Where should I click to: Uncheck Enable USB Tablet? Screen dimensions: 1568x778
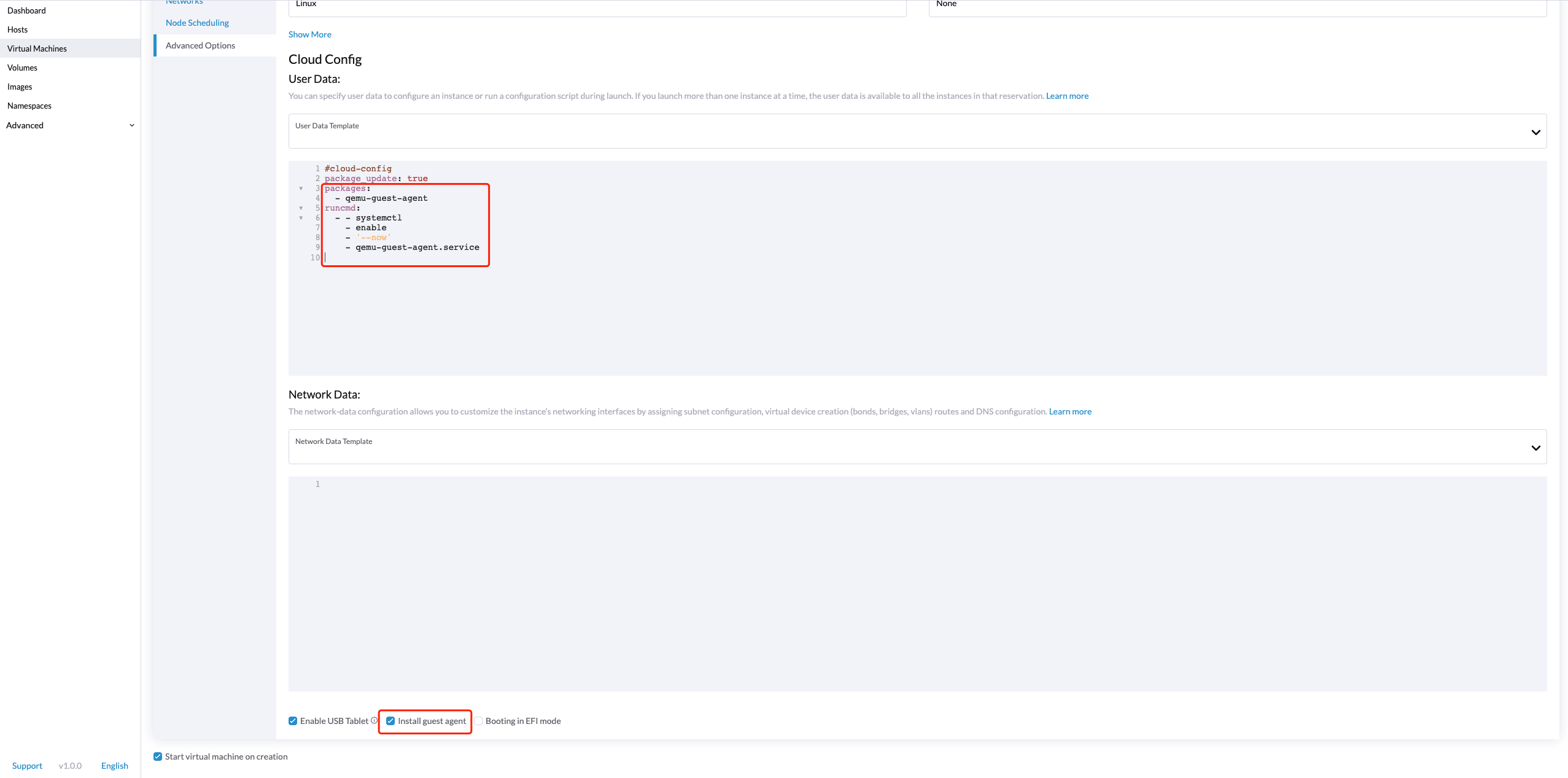click(293, 720)
